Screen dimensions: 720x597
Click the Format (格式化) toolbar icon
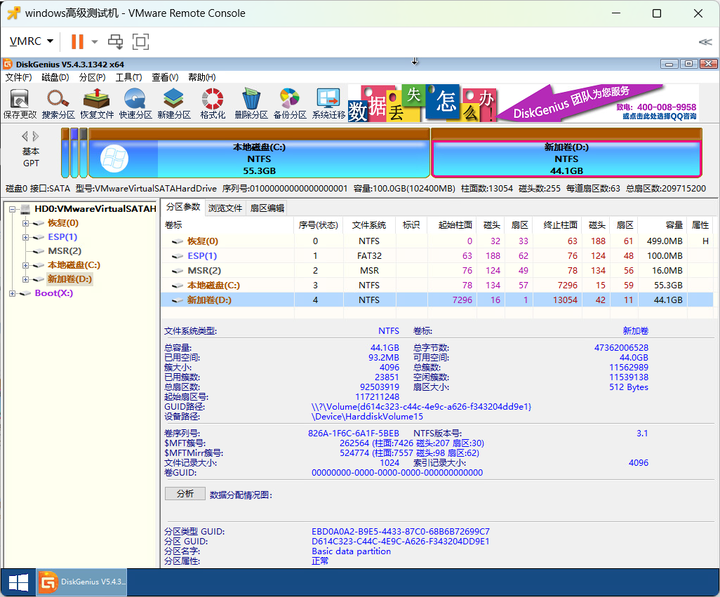213,104
